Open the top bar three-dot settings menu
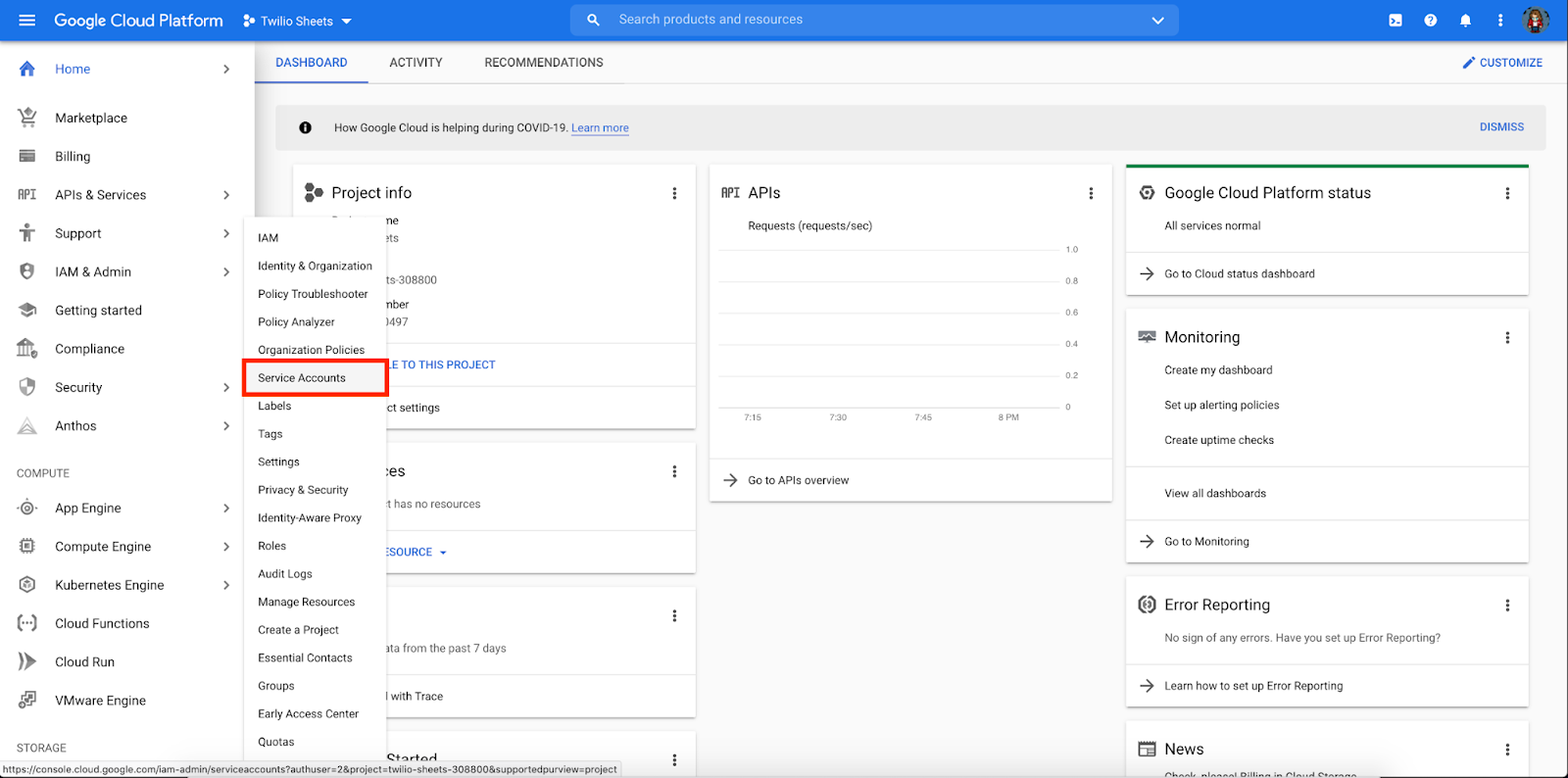This screenshot has width=1568, height=778. (x=1500, y=21)
